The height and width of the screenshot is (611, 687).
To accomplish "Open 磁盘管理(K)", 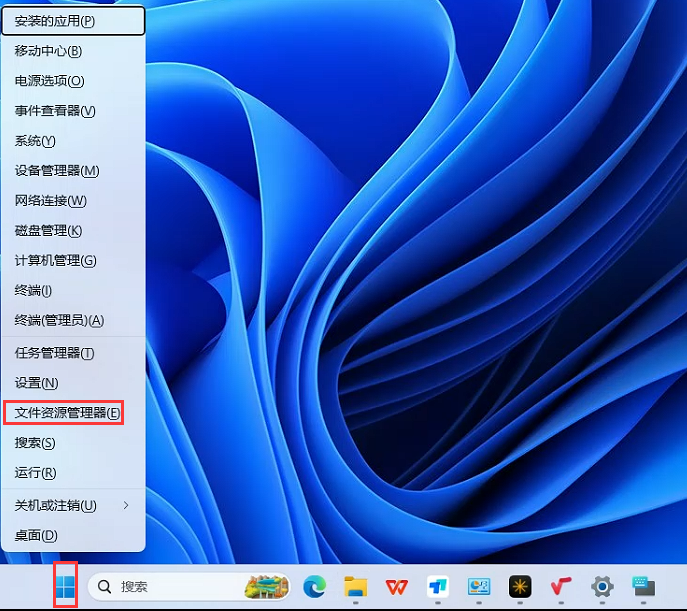I will [x=73, y=231].
